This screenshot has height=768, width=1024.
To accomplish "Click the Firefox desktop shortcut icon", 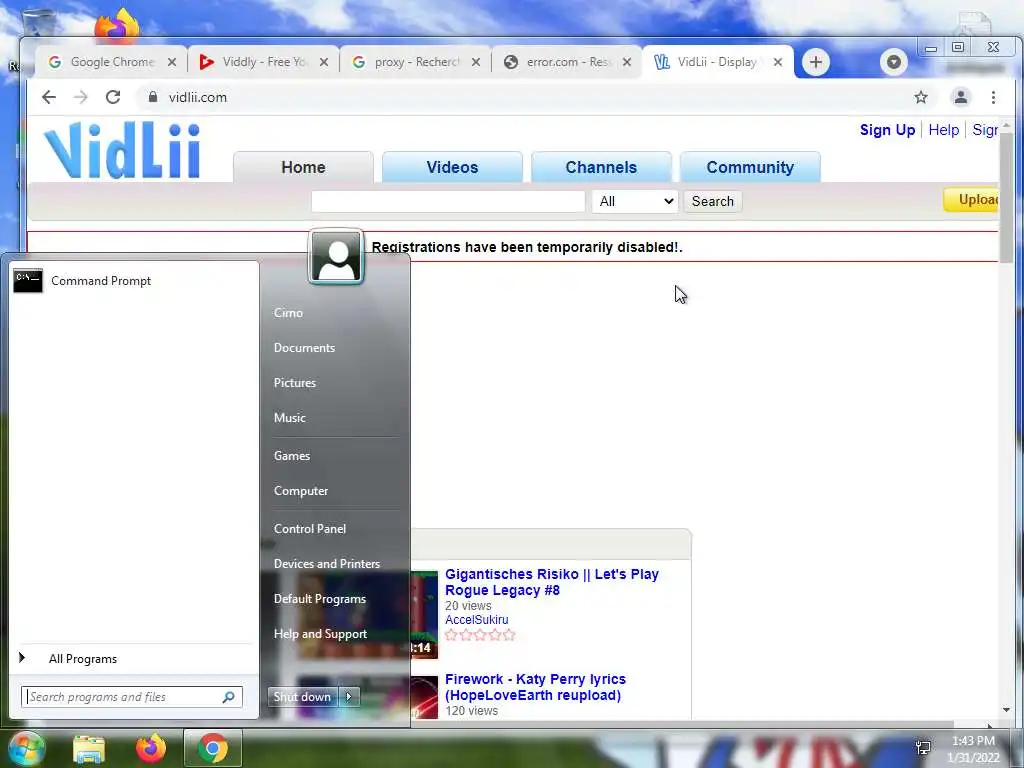I will click(x=118, y=25).
